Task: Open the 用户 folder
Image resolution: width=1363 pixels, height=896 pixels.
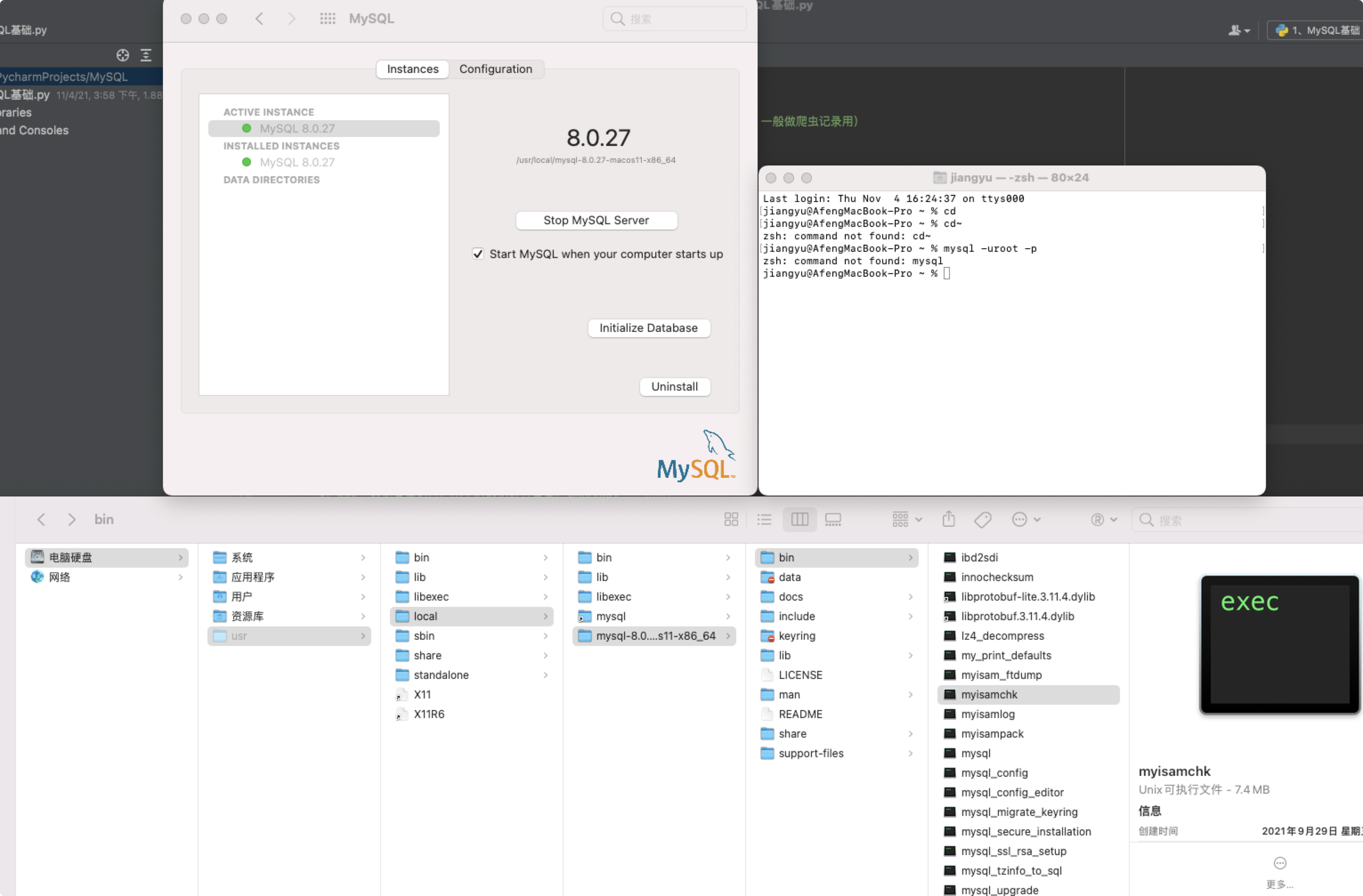Action: 289,596
